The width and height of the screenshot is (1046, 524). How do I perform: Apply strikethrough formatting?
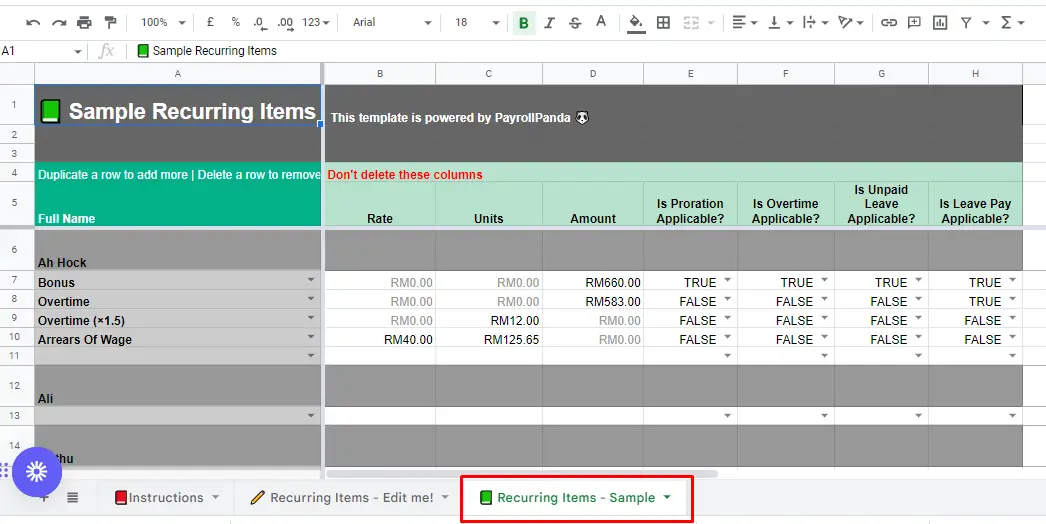[575, 23]
